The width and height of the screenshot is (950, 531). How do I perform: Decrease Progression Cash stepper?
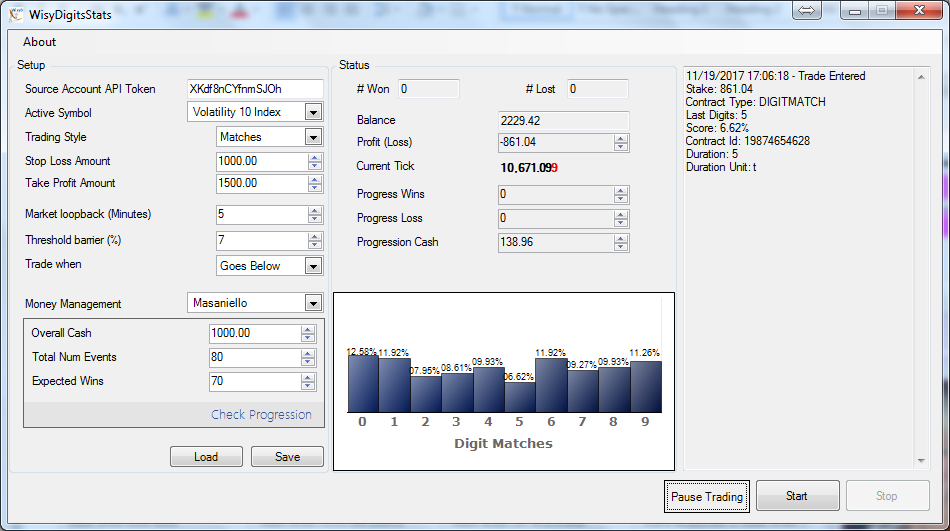pos(620,247)
